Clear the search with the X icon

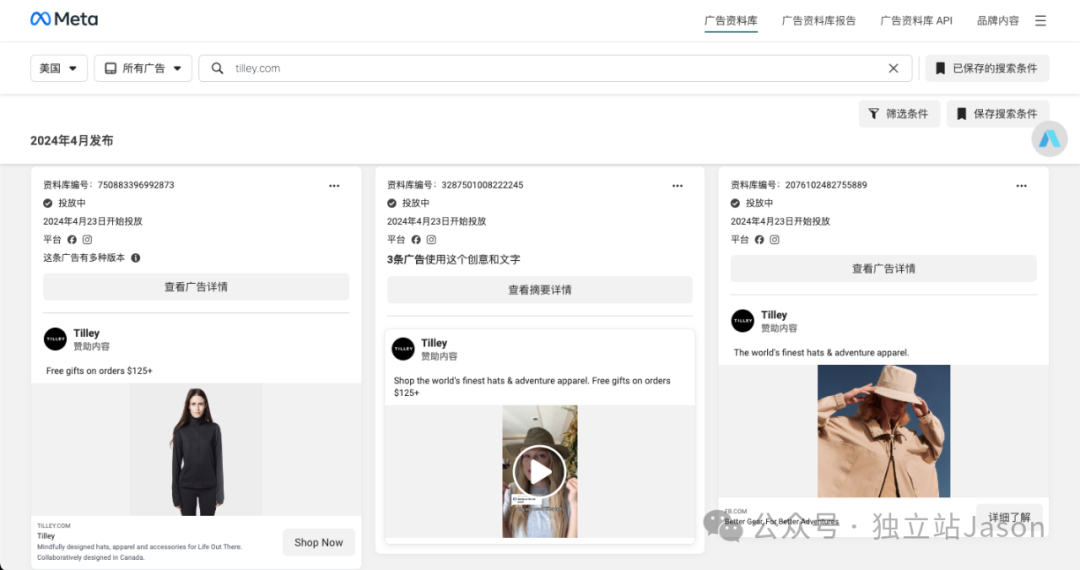tap(893, 68)
